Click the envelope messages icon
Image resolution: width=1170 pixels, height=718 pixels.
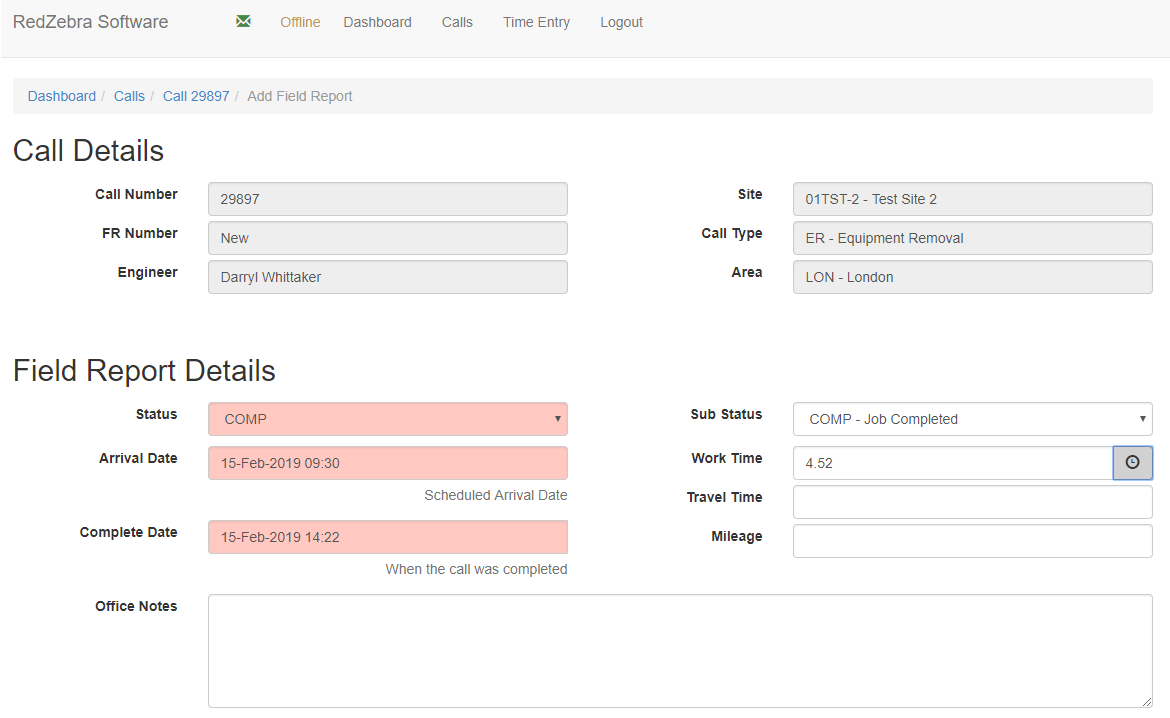click(x=243, y=22)
